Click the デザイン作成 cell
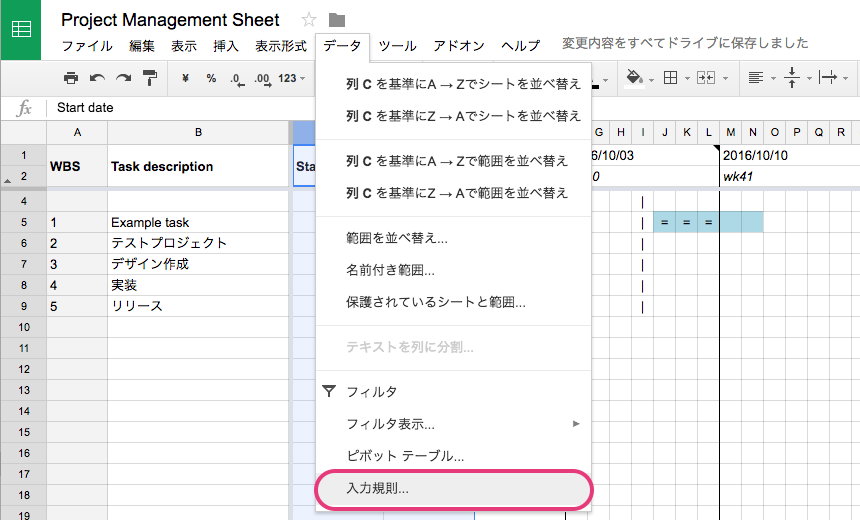 198,264
